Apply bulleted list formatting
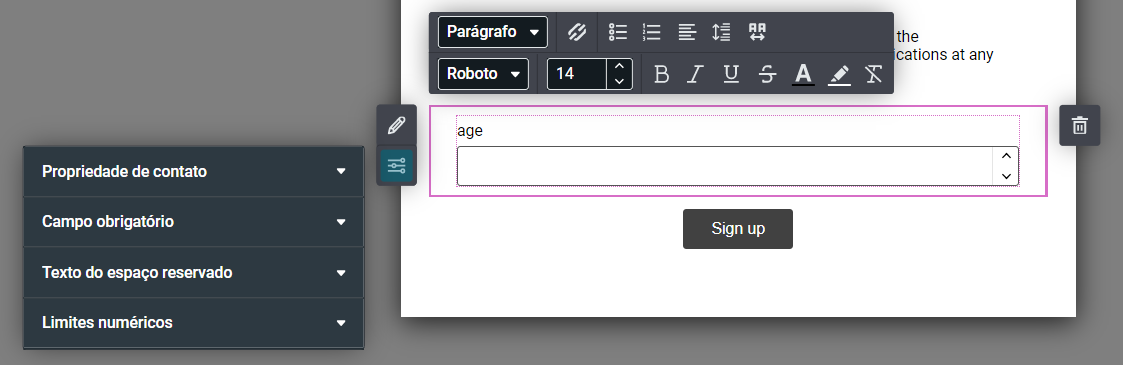Screen dimensions: 1123x365 point(617,31)
